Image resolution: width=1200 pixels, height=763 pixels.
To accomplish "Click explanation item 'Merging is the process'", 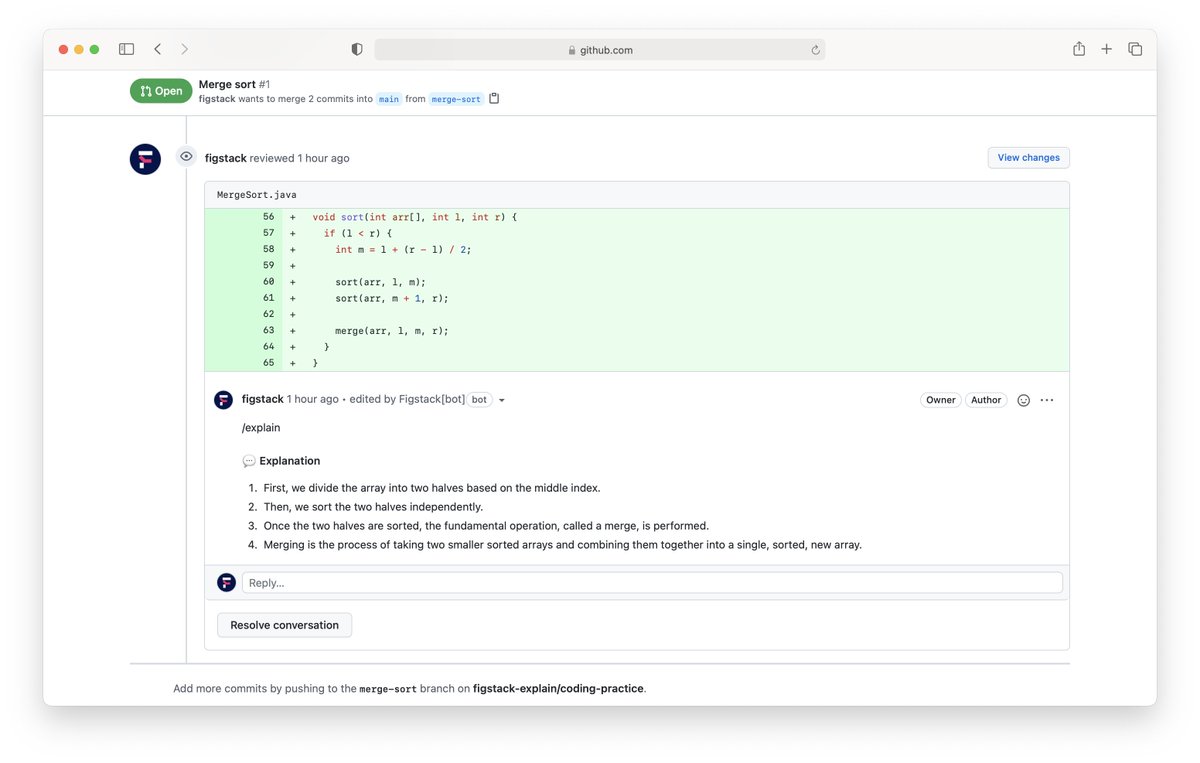I will pos(562,545).
